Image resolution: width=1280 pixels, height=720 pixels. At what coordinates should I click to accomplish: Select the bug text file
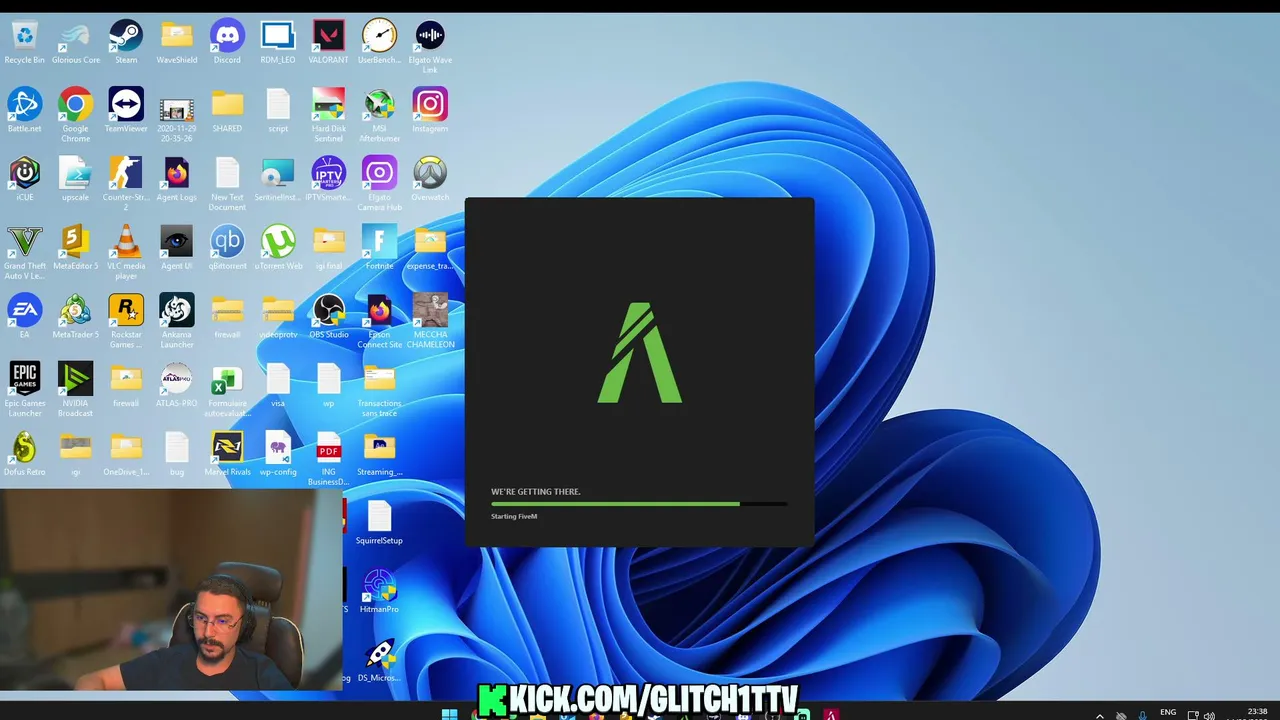click(x=177, y=447)
